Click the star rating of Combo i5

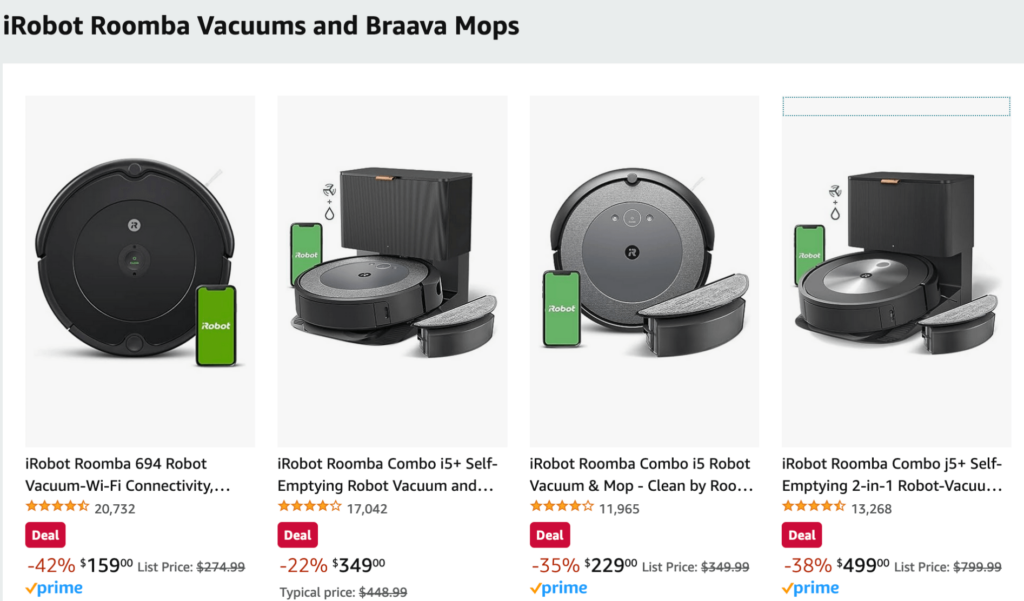pyautogui.click(x=562, y=506)
